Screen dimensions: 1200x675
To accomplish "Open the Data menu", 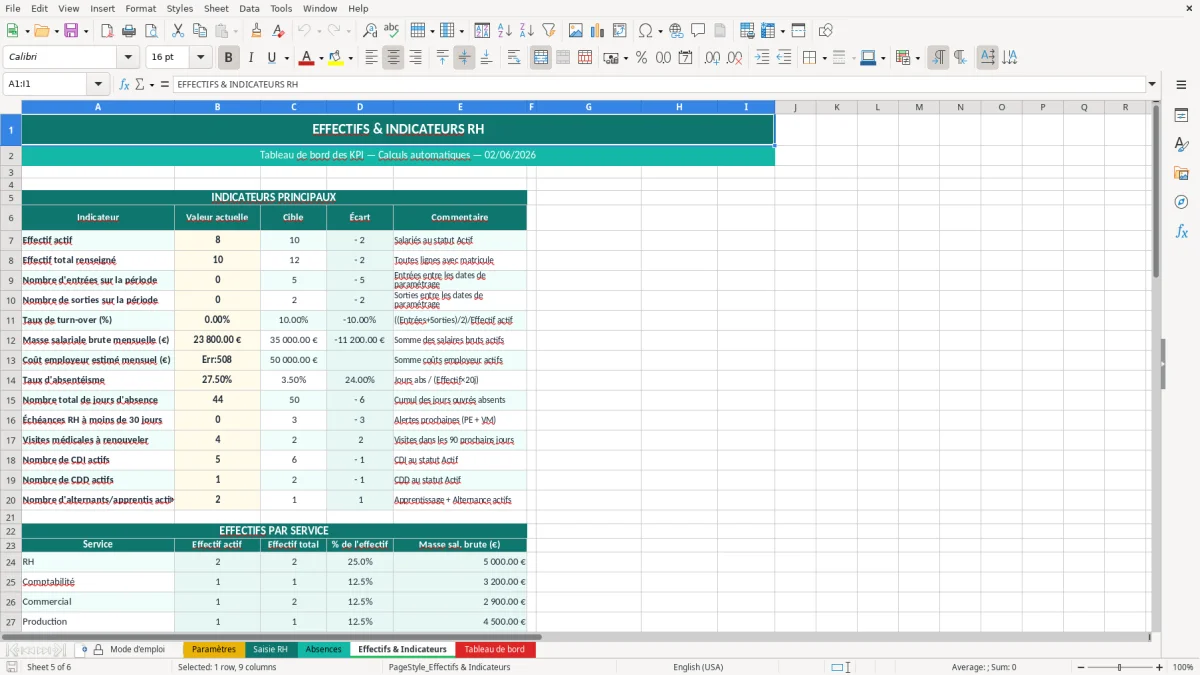I will (x=249, y=8).
